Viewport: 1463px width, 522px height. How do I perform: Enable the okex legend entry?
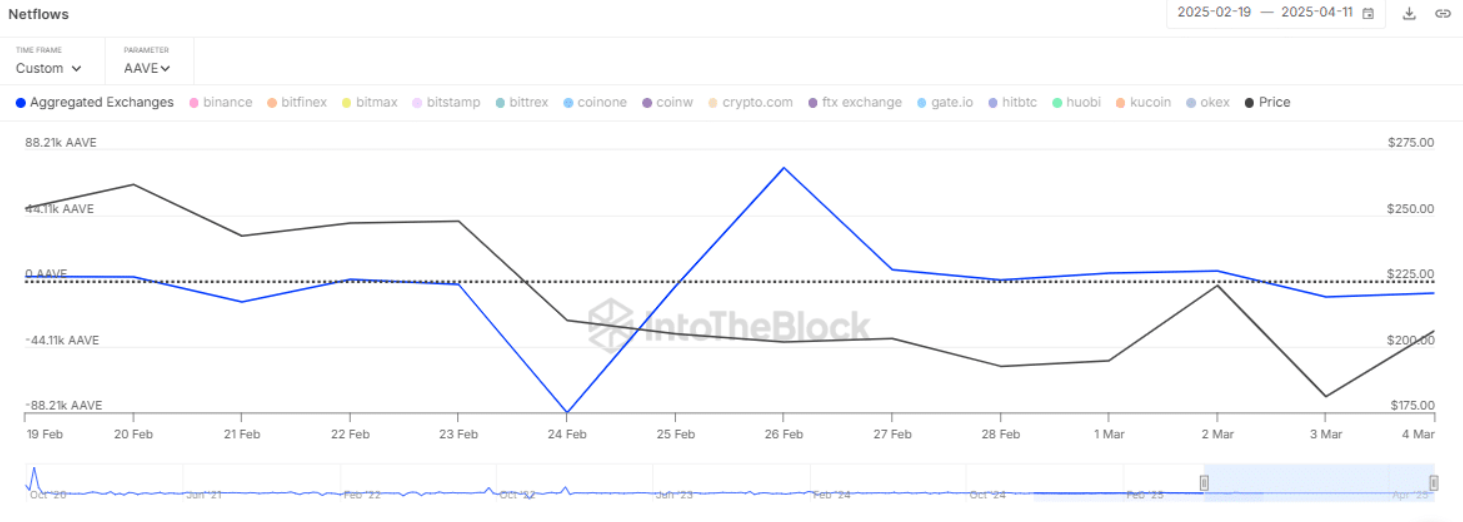point(1208,102)
